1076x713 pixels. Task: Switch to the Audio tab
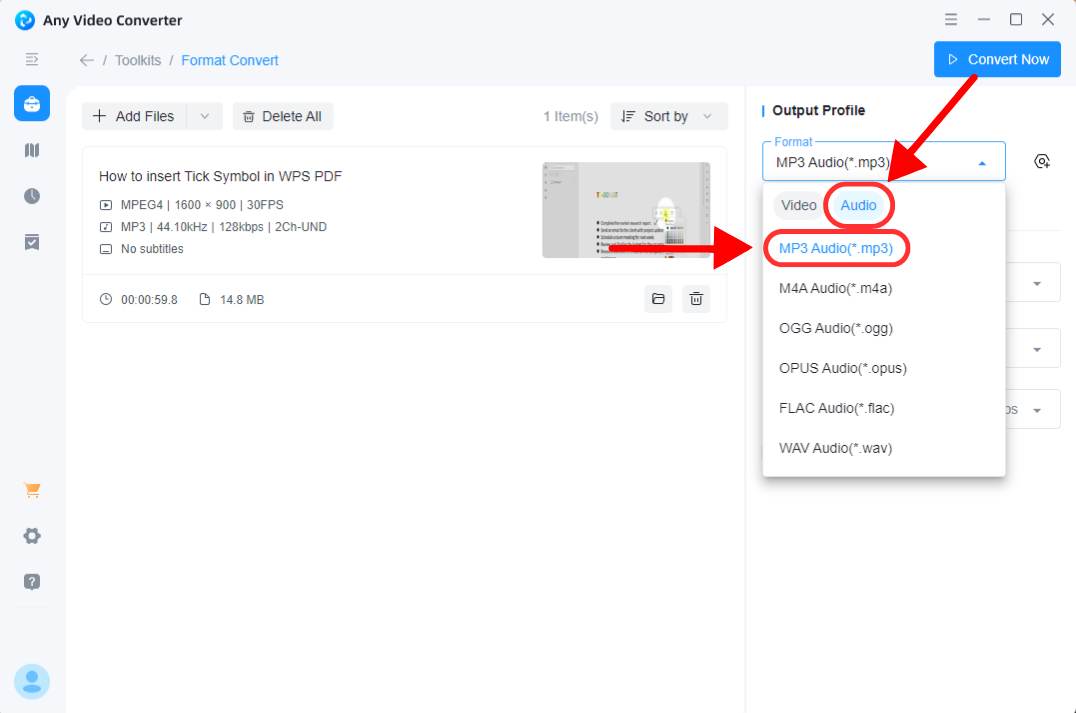858,205
